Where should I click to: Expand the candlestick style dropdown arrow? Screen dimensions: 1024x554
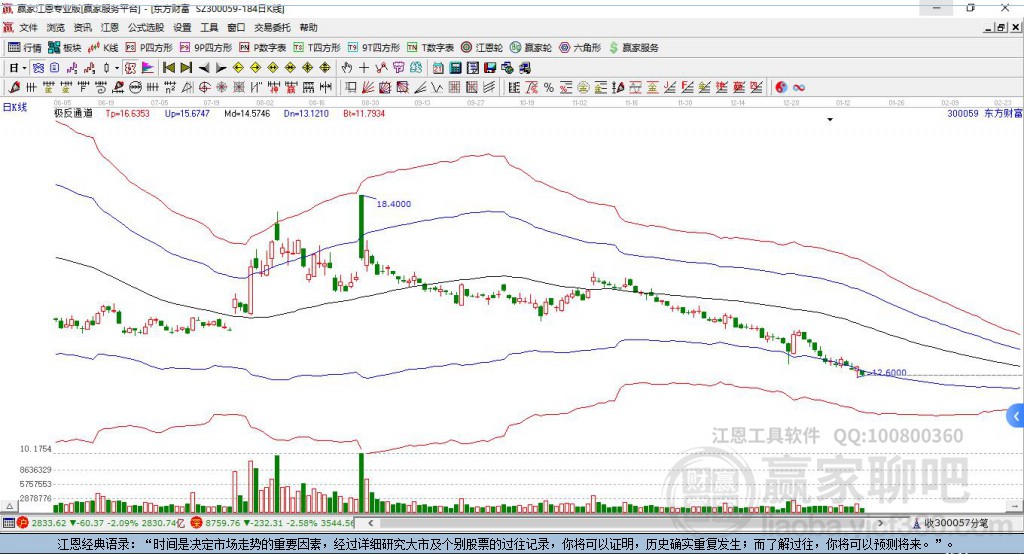[x=118, y=68]
